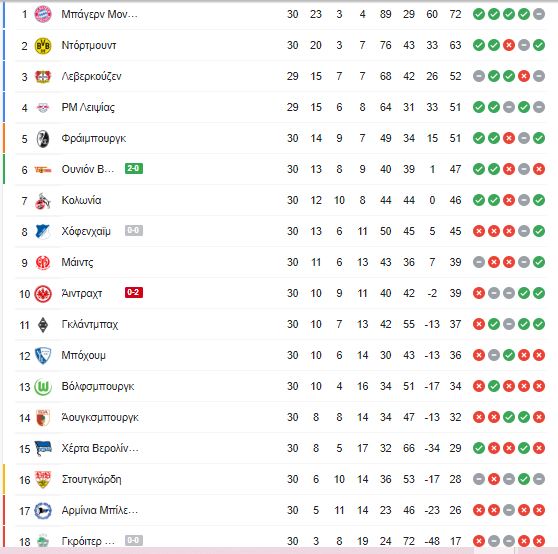Click the Bayern Munich club crest

(43, 14)
